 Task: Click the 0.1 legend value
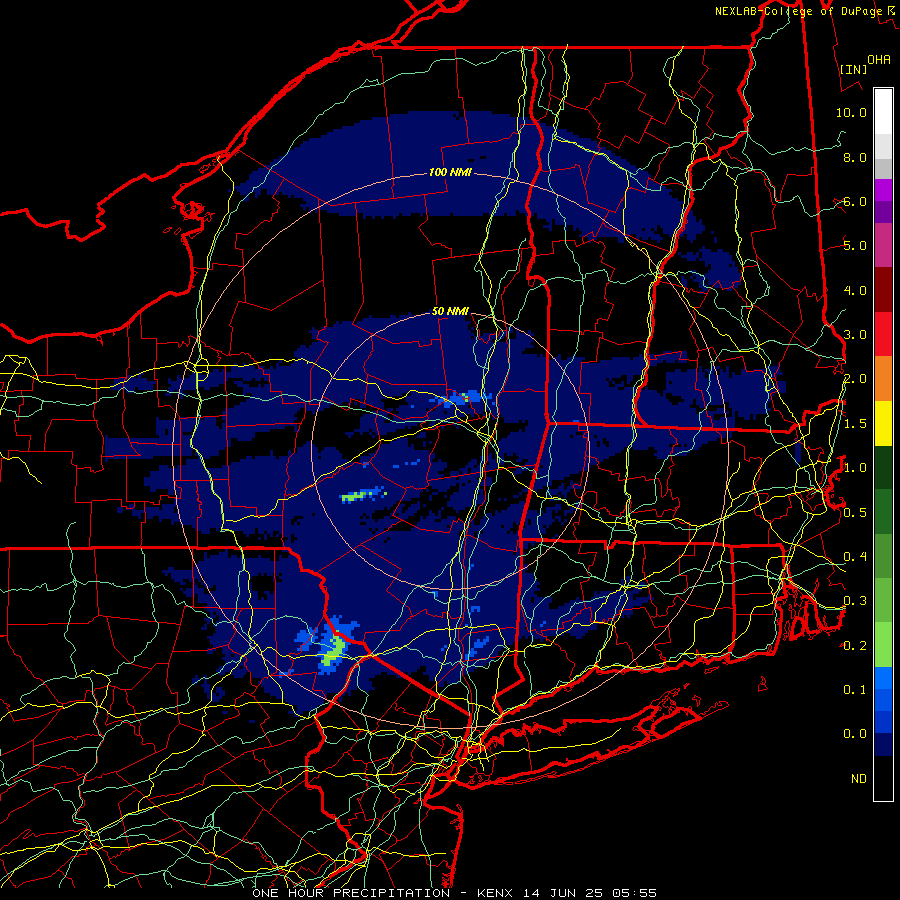click(855, 689)
